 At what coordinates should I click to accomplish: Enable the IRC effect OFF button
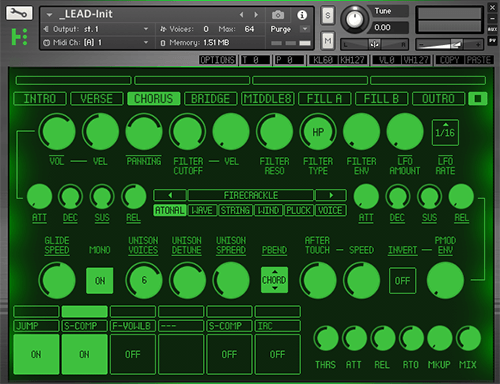coord(277,354)
